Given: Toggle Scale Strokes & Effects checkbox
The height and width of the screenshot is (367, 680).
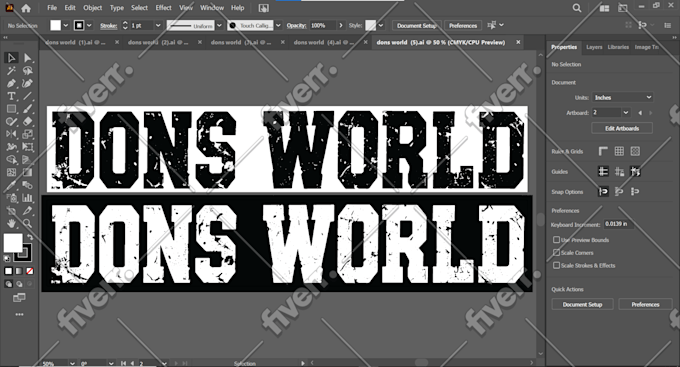Looking at the screenshot, I should (x=556, y=265).
